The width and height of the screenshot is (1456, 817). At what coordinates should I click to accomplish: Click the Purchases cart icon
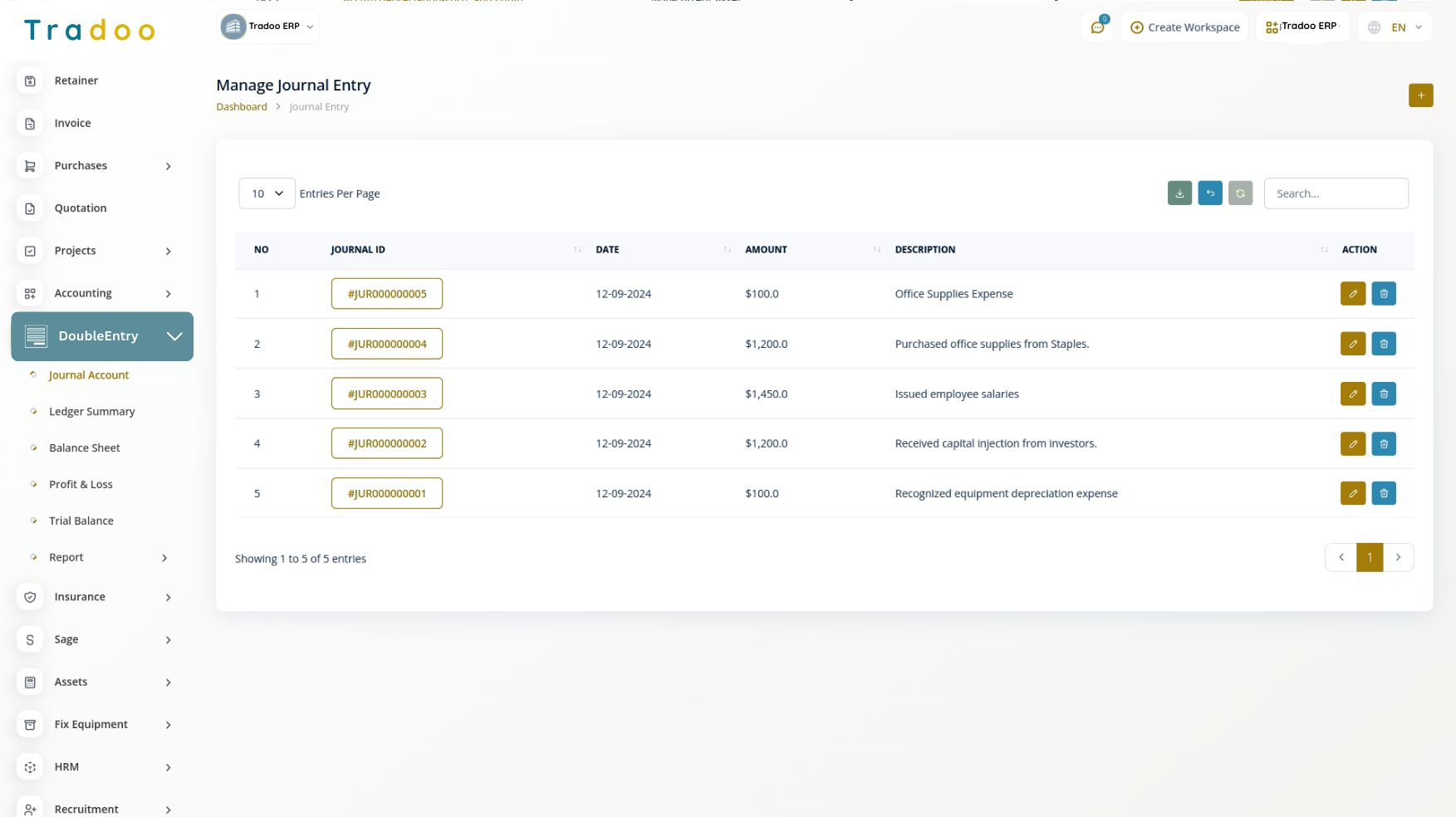point(30,166)
